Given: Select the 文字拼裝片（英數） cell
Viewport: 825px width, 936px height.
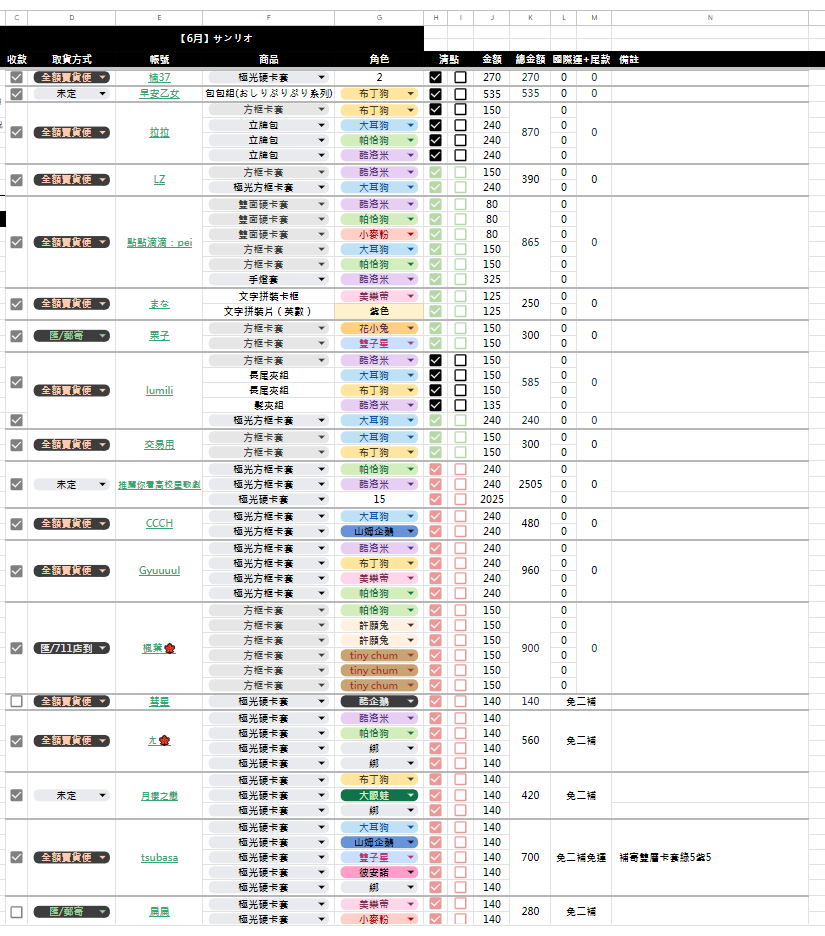Looking at the screenshot, I should 269,311.
